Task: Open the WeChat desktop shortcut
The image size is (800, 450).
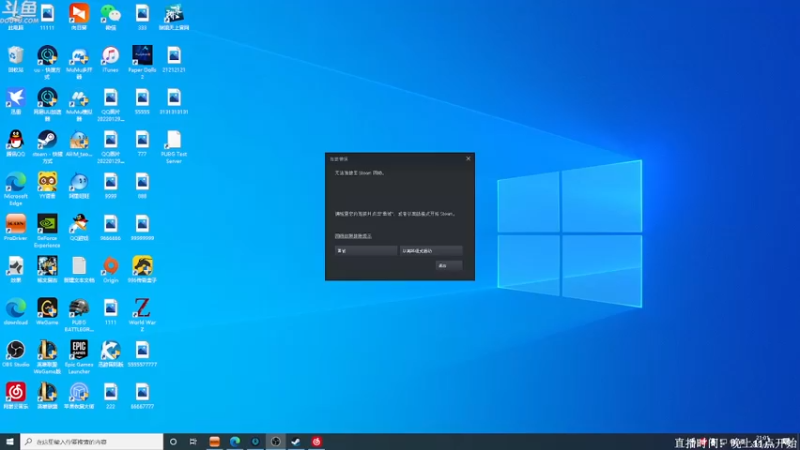Action: 110,16
